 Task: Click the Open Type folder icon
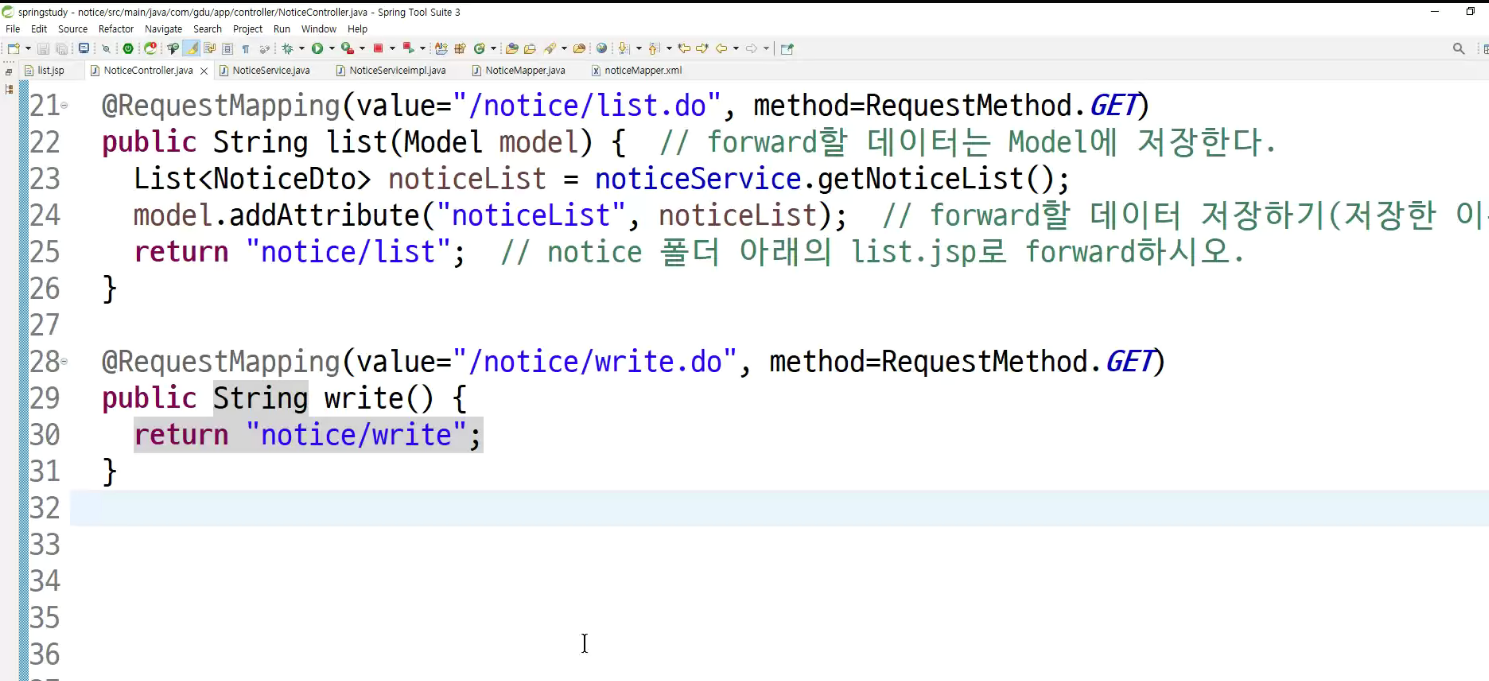coord(511,48)
